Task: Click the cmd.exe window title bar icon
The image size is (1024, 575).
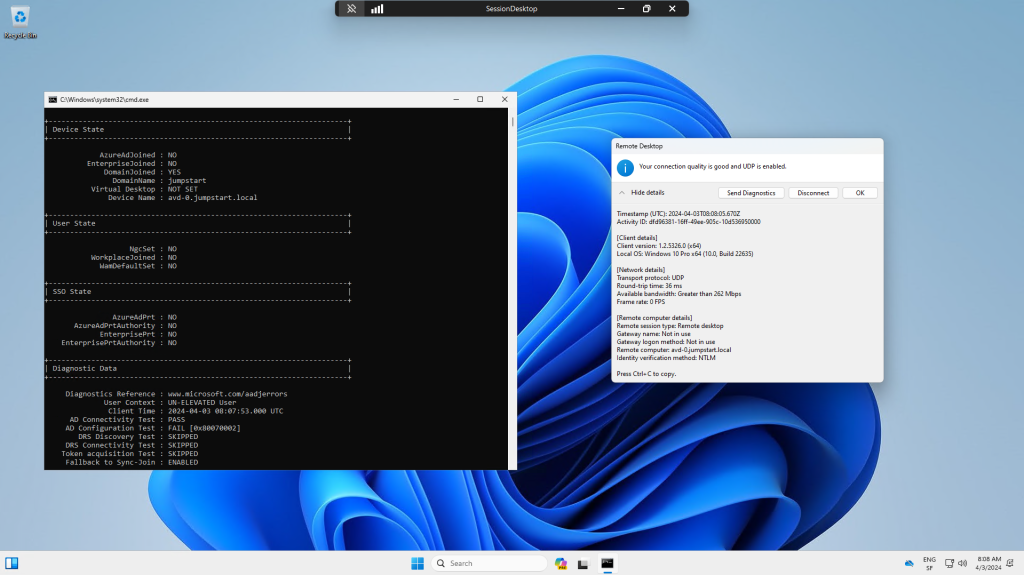Action: [x=53, y=99]
